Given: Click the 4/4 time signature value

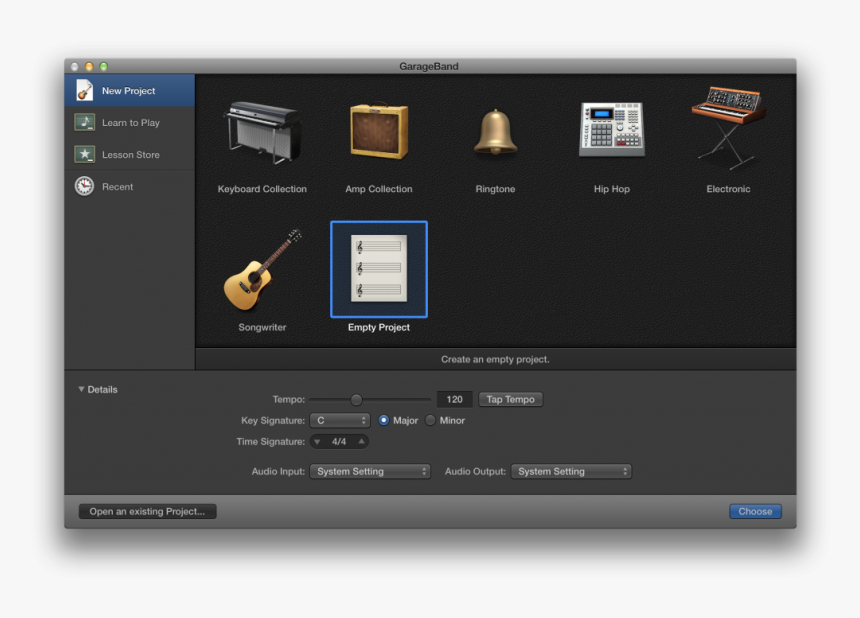Looking at the screenshot, I should (x=339, y=441).
